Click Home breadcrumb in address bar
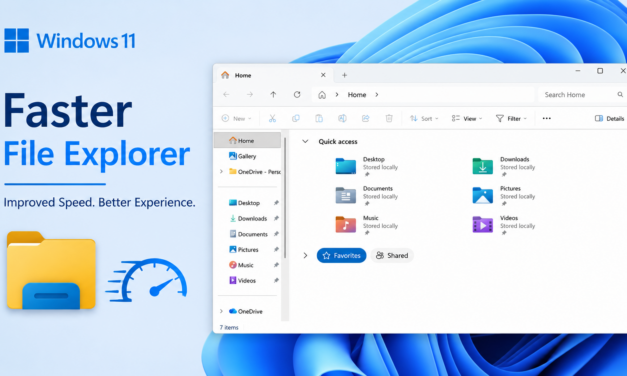Screen dimensions: 627x376 357,94
